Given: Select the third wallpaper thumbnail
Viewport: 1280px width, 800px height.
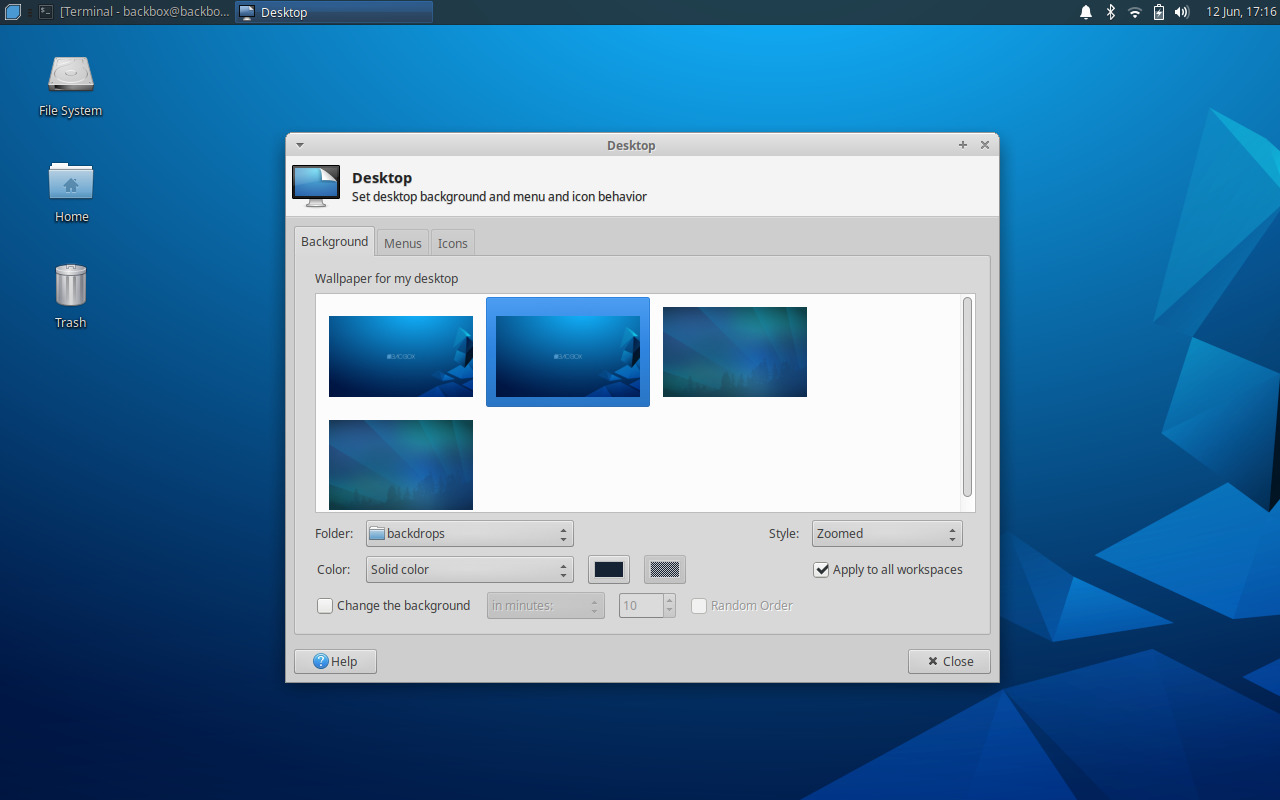Looking at the screenshot, I should 734,351.
